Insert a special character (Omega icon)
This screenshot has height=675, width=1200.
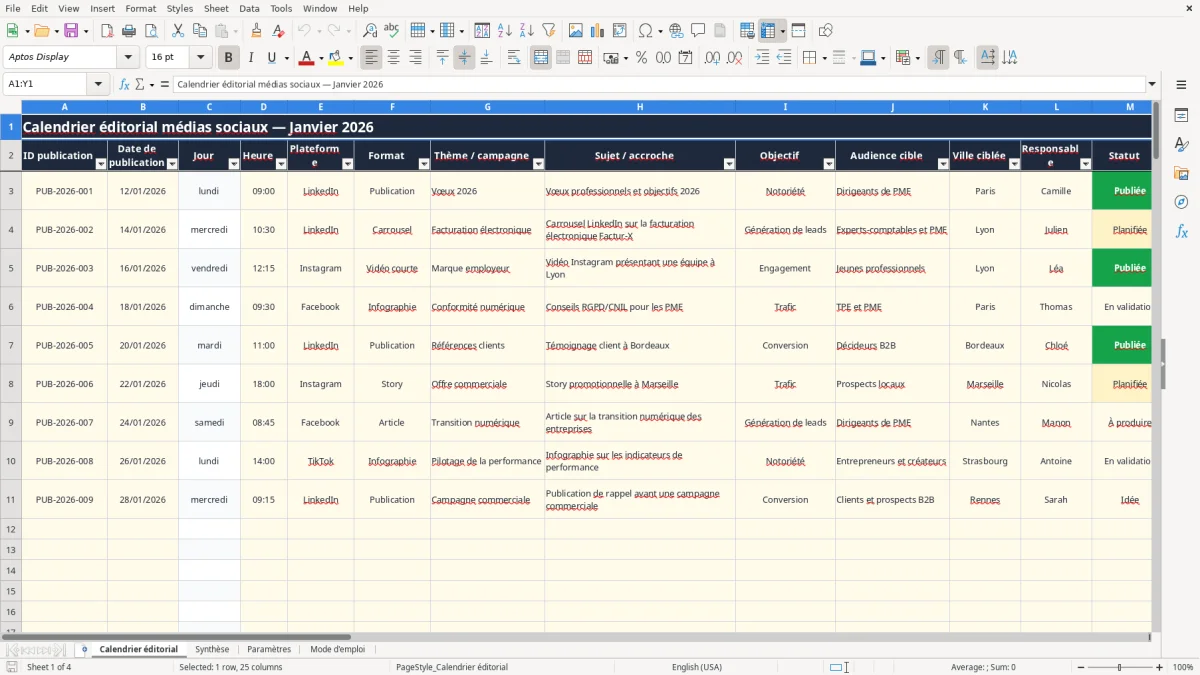(x=645, y=31)
